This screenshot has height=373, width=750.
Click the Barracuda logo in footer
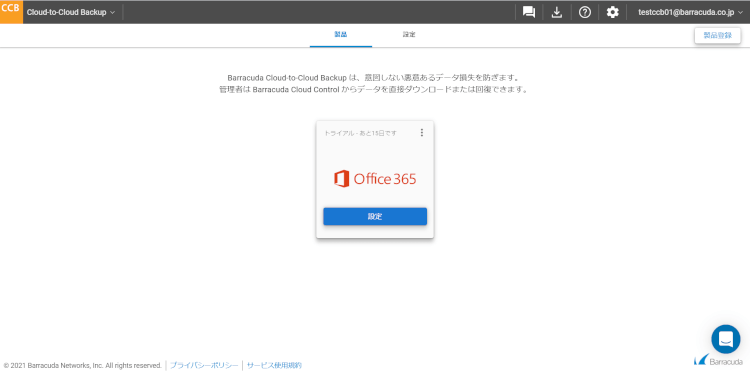coord(718,360)
